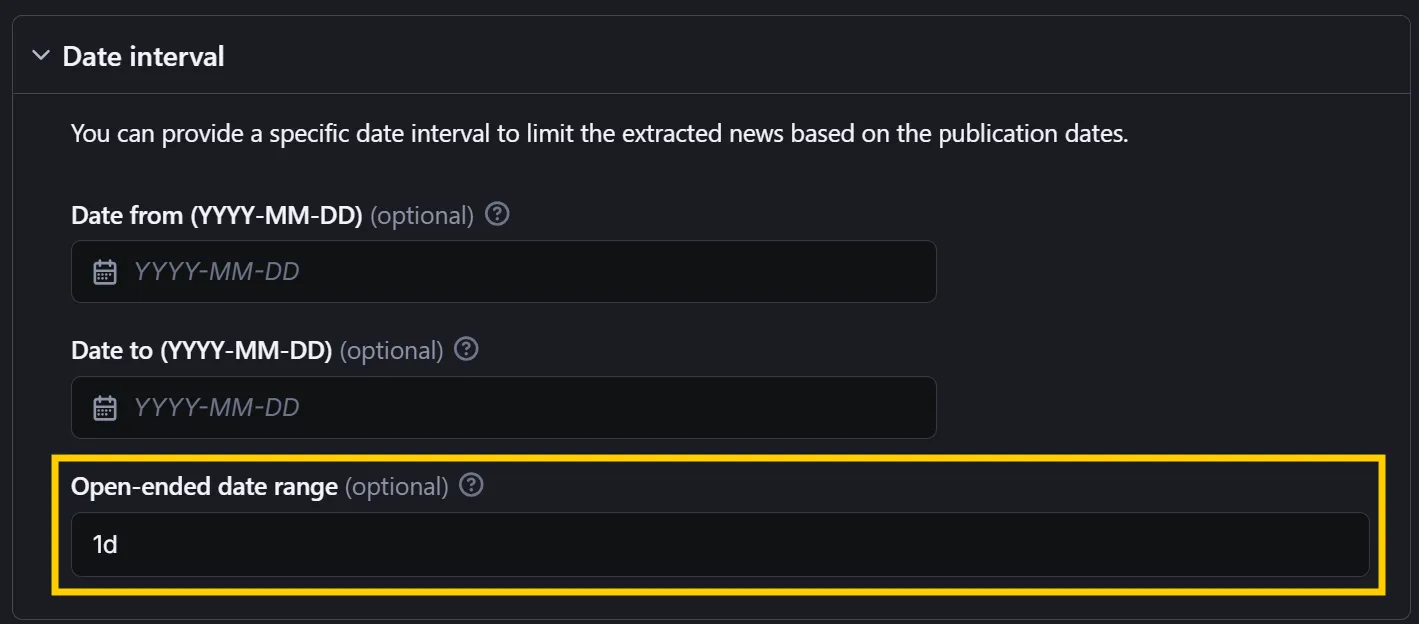Click calendar icon in Date to field
1419x624 pixels.
[x=105, y=408]
